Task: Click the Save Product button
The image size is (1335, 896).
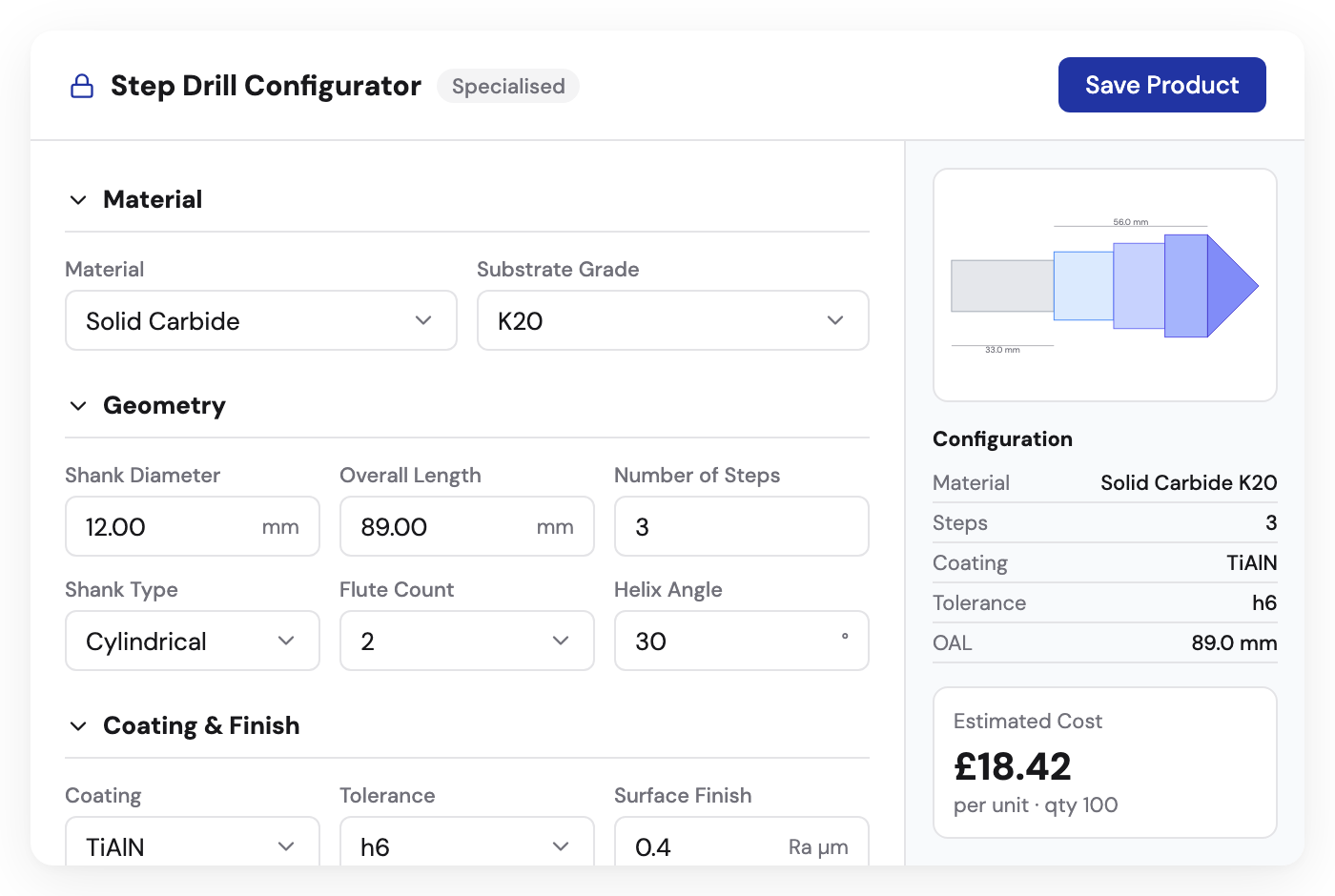Action: (1161, 85)
